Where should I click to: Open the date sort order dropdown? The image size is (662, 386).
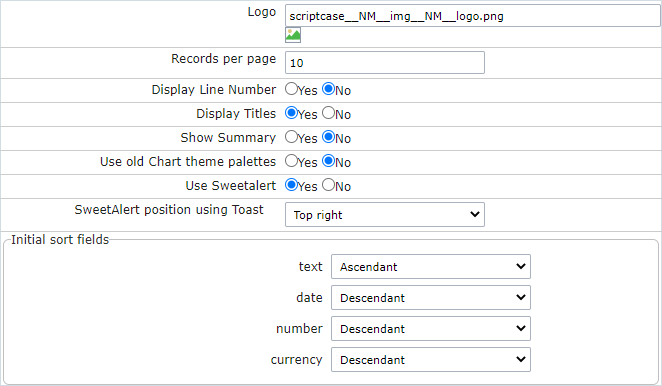coord(431,298)
